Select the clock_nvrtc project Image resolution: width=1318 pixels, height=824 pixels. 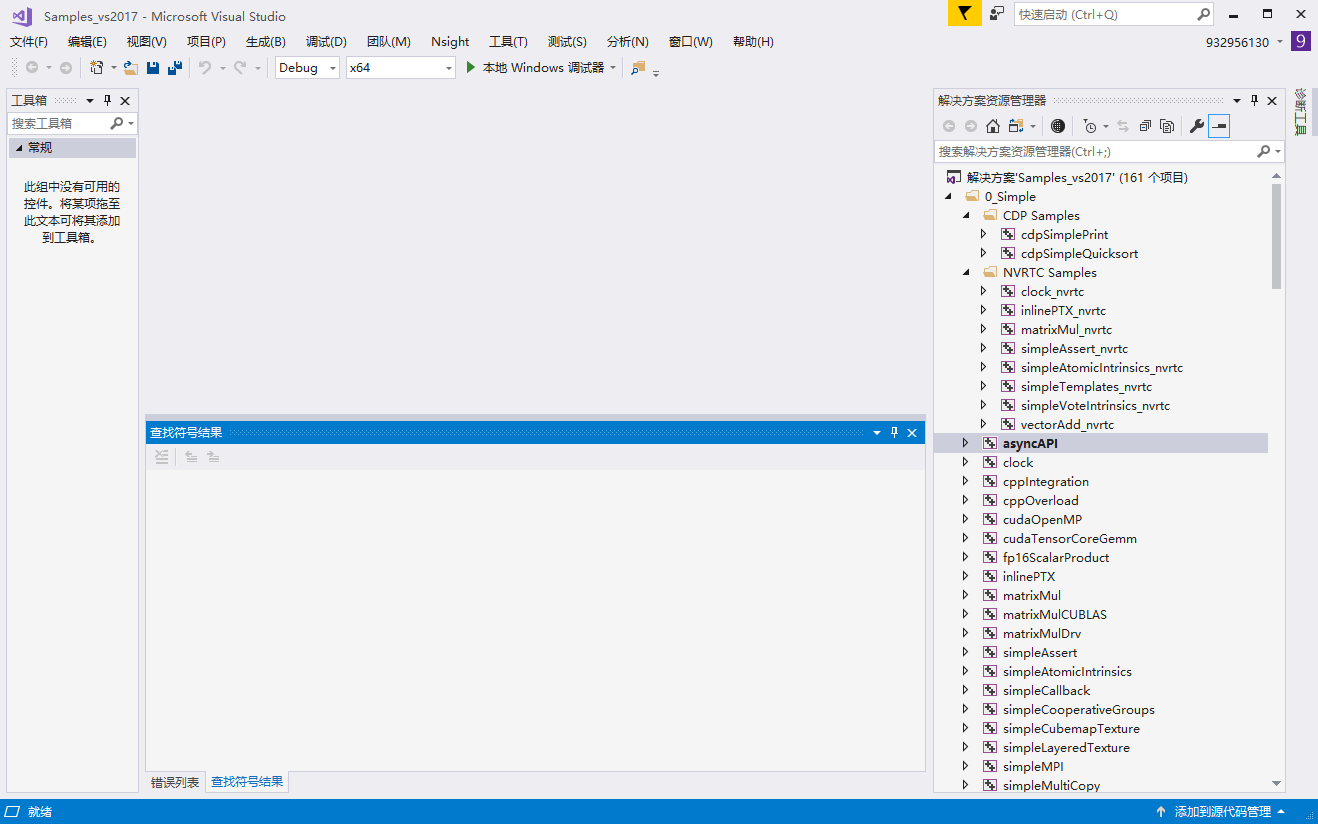tap(1052, 292)
